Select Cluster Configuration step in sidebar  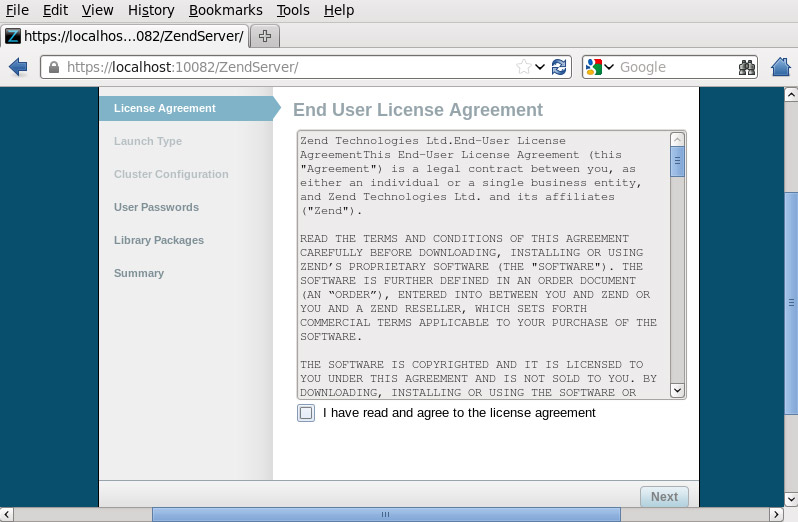tap(171, 175)
